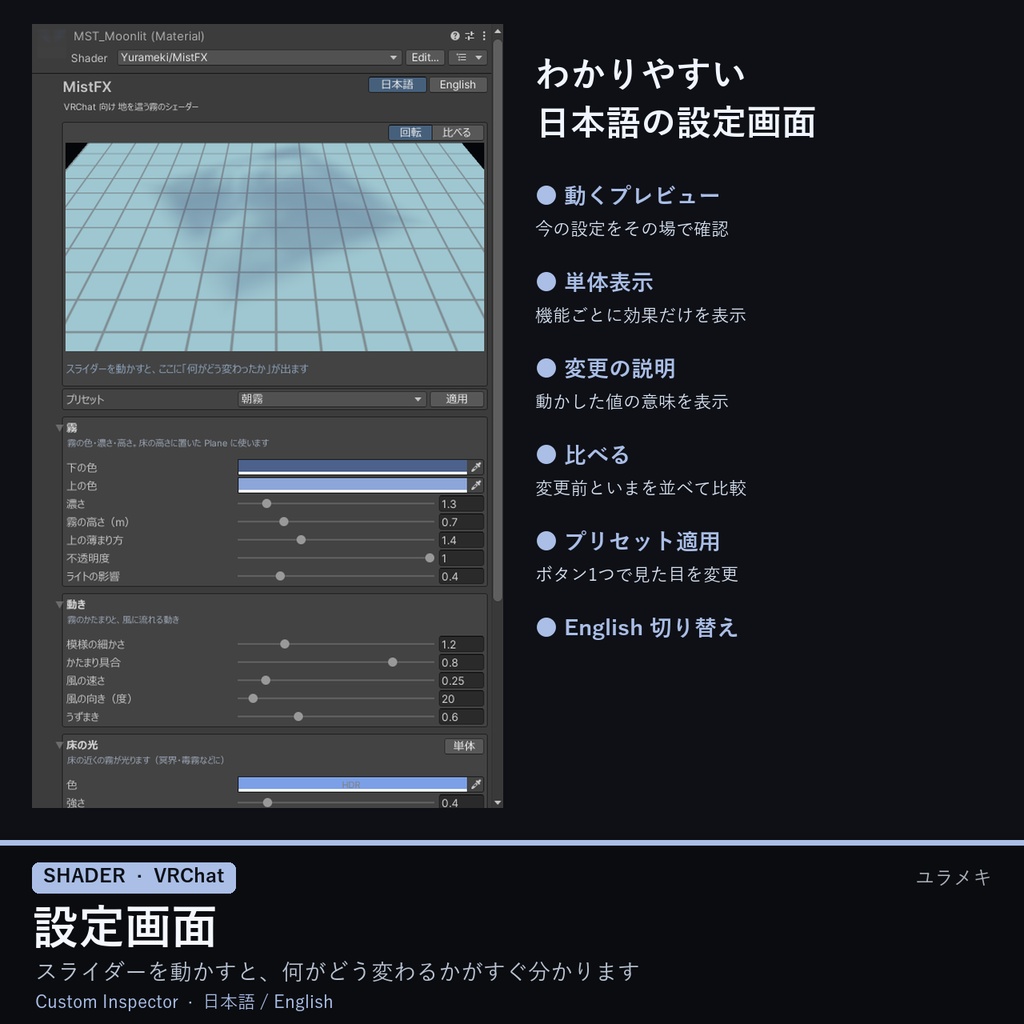Switch the inspector language to 日本語
Image resolution: width=1024 pixels, height=1024 pixels.
[x=397, y=84]
